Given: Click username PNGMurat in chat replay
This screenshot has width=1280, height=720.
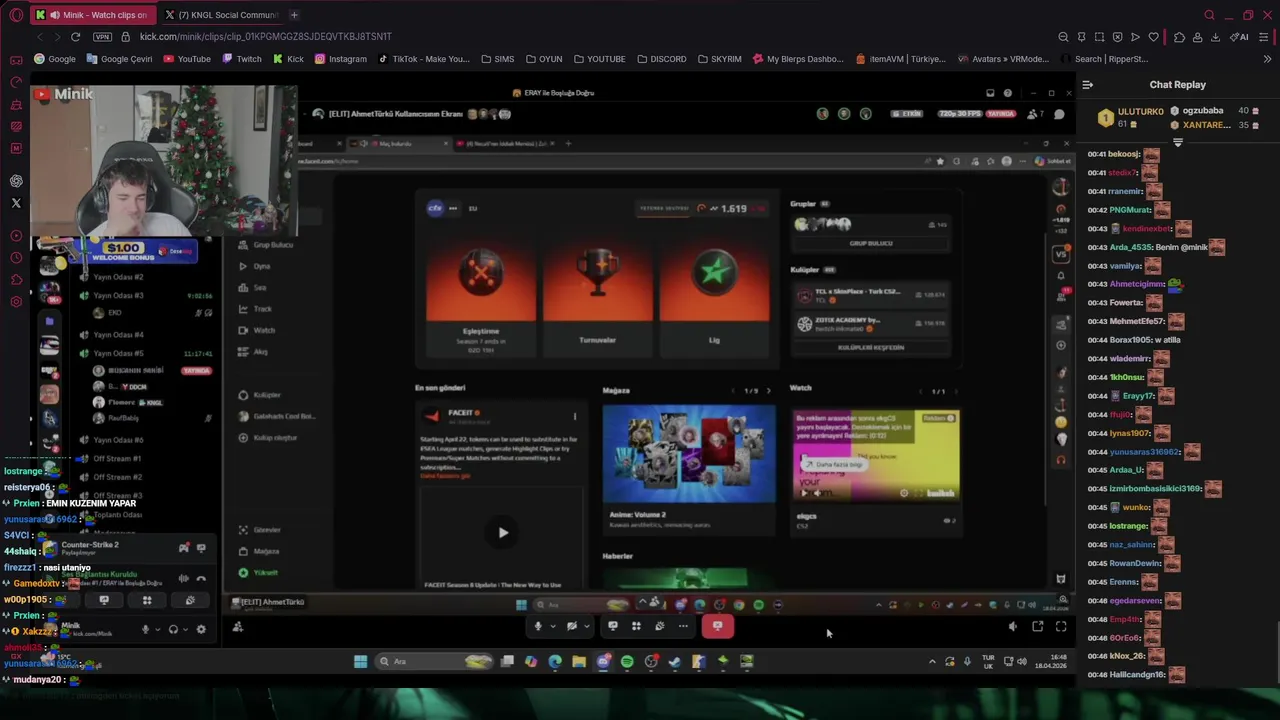Looking at the screenshot, I should pos(1129,210).
